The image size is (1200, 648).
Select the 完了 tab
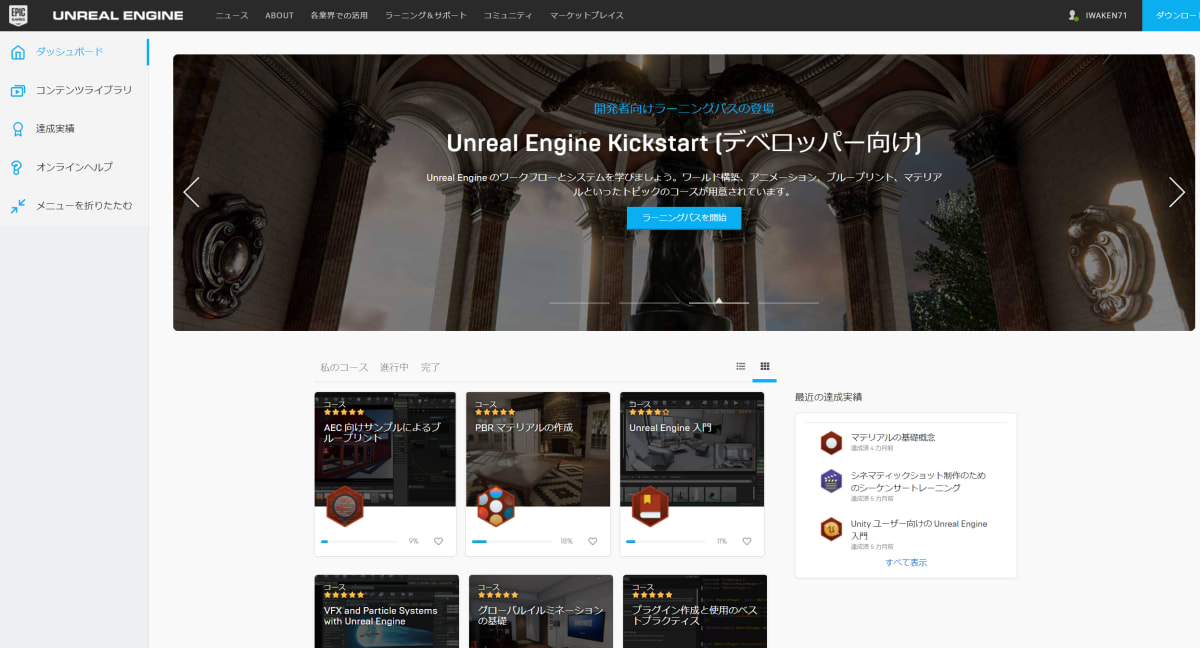click(x=431, y=368)
